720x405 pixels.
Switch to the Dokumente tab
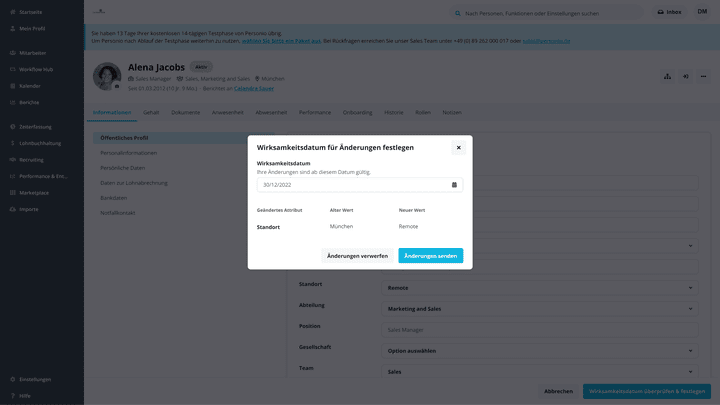185,112
